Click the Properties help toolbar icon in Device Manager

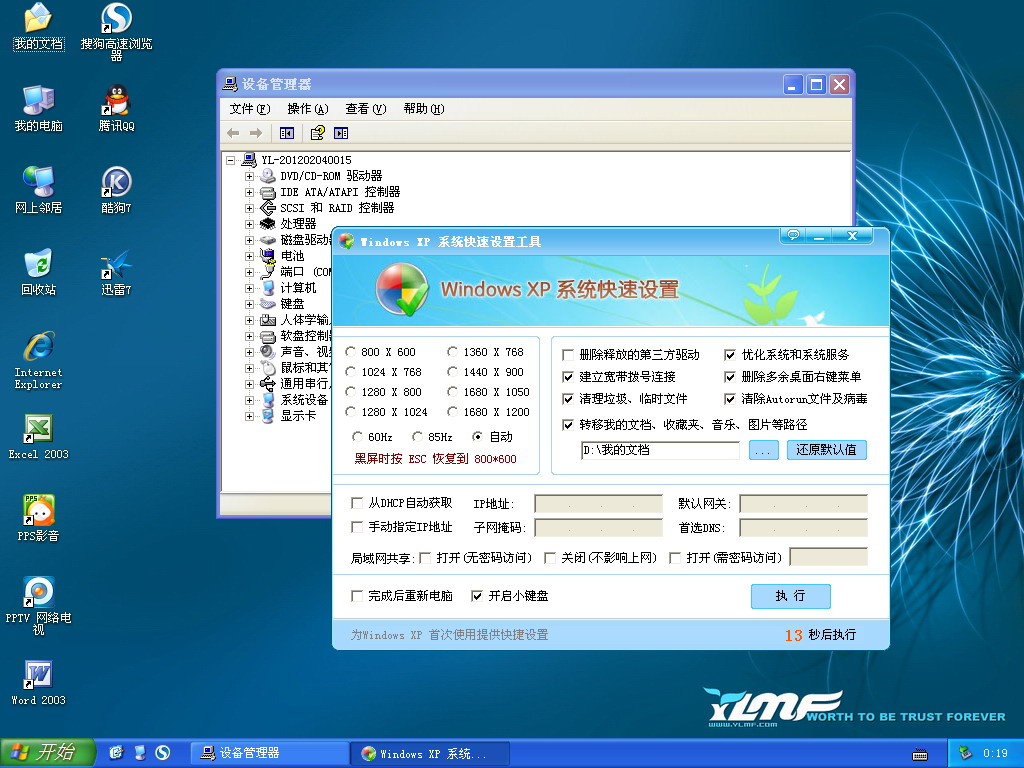[317, 133]
